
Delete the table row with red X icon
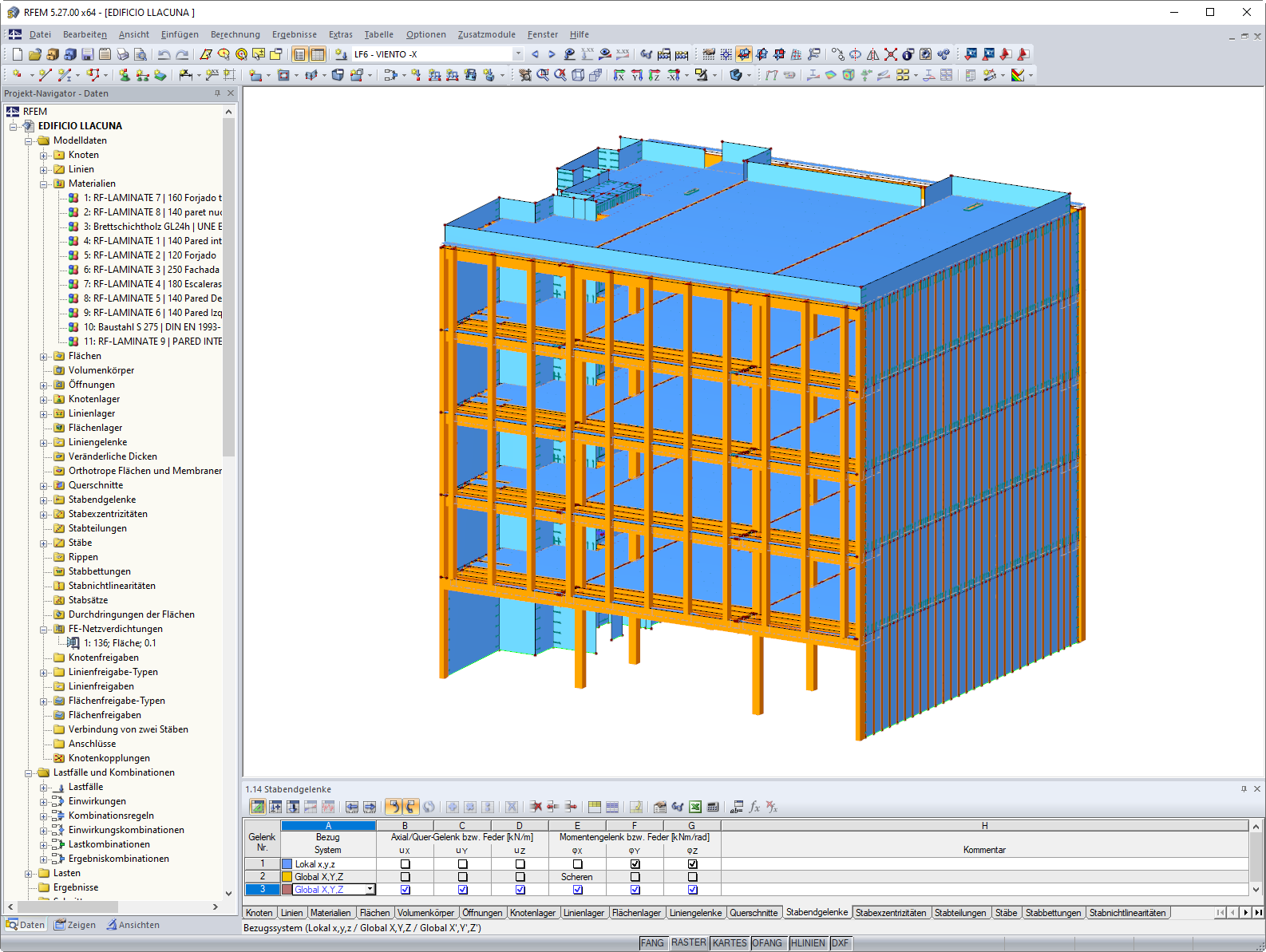click(x=536, y=807)
